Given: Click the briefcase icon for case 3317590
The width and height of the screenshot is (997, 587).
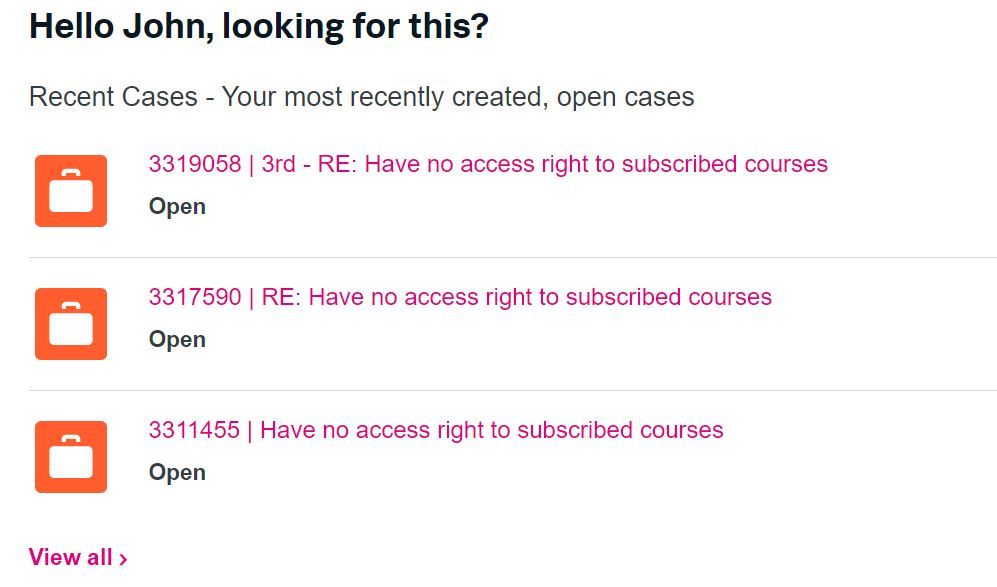Looking at the screenshot, I should pyautogui.click(x=71, y=324).
